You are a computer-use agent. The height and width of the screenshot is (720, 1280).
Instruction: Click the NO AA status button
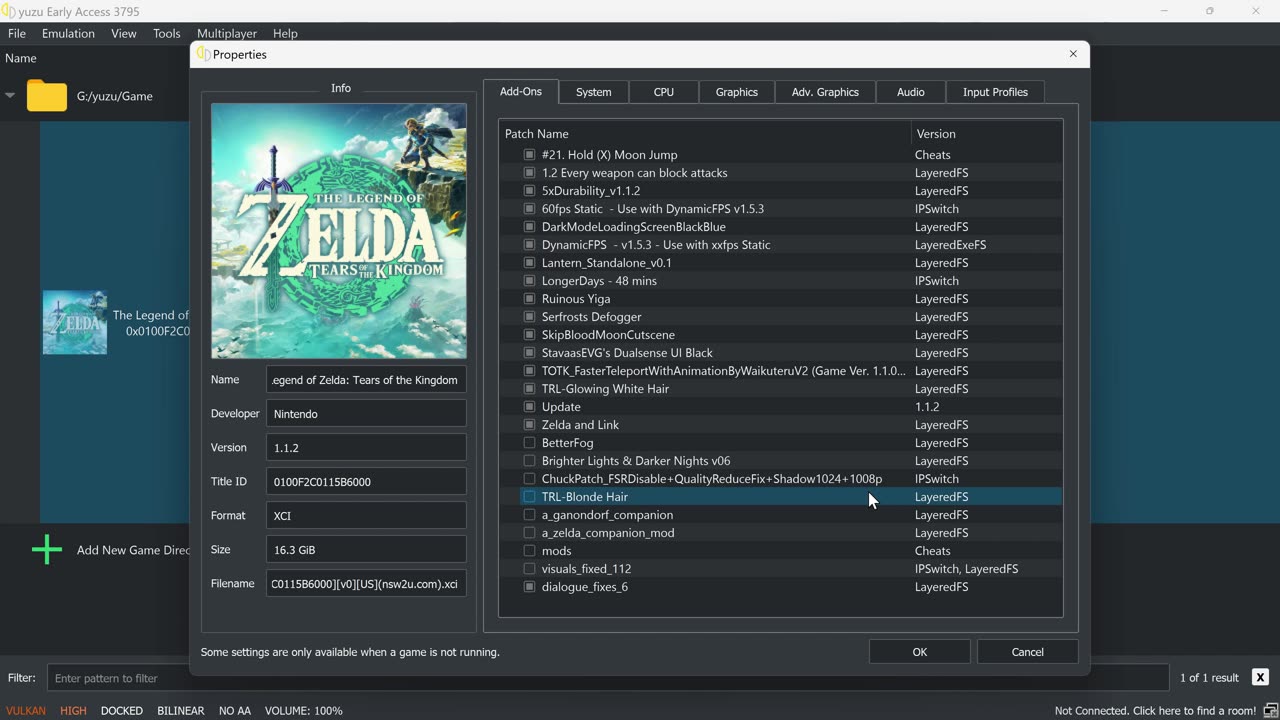tap(234, 711)
